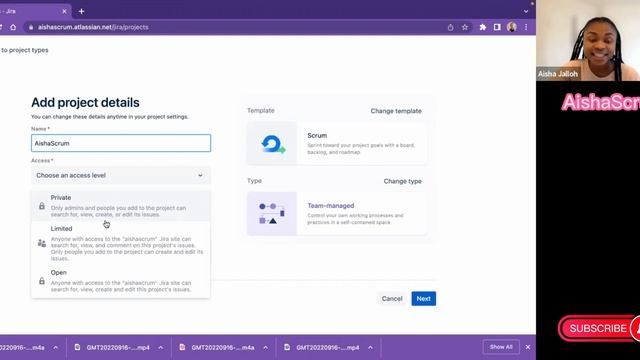Screen dimensions: 640x360
Task: Select the Limited access option
Action: [121, 243]
